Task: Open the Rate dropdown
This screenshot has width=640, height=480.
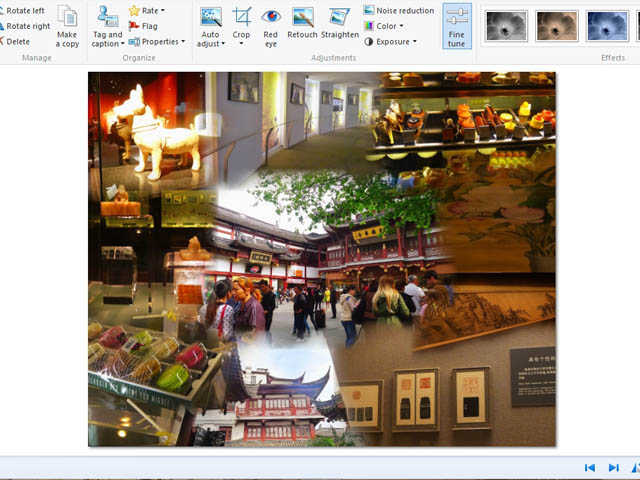Action: pos(147,11)
